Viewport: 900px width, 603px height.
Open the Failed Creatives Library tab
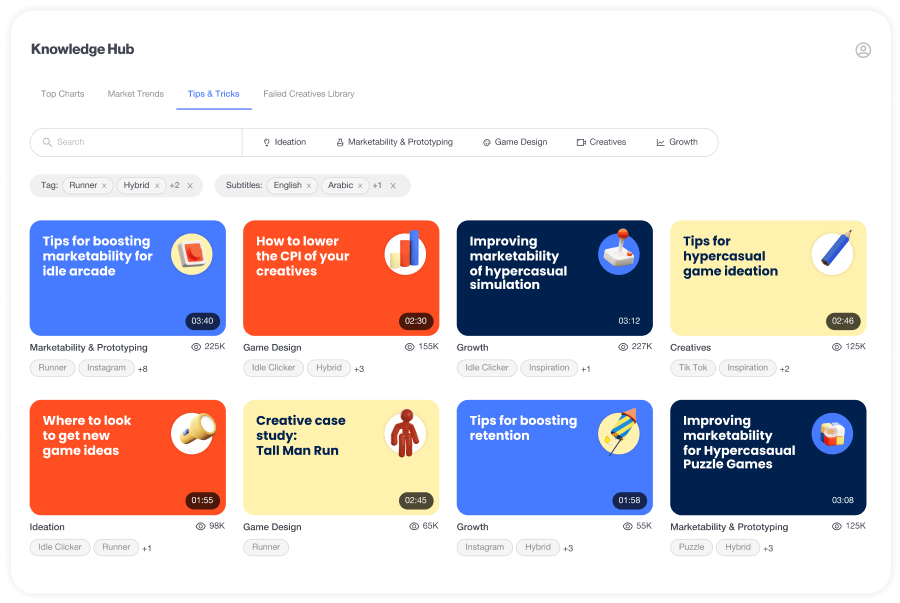tap(309, 94)
